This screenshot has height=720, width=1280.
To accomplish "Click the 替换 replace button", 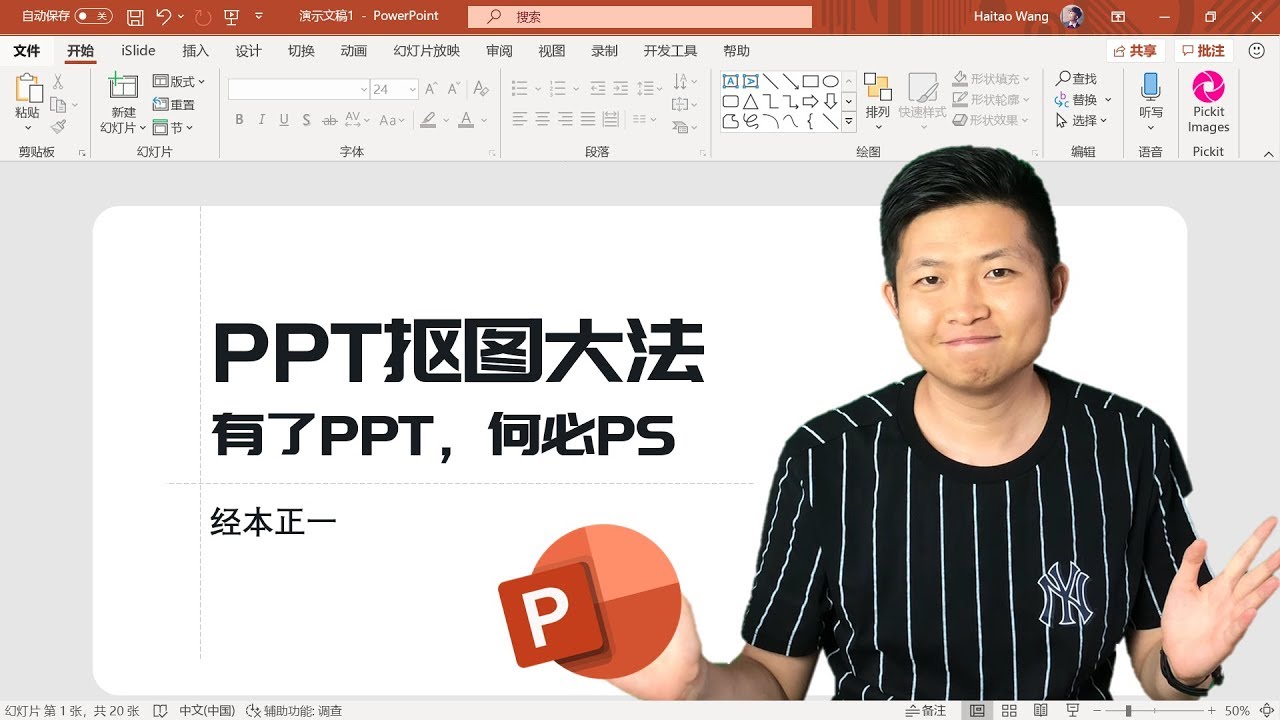I will (x=1083, y=99).
